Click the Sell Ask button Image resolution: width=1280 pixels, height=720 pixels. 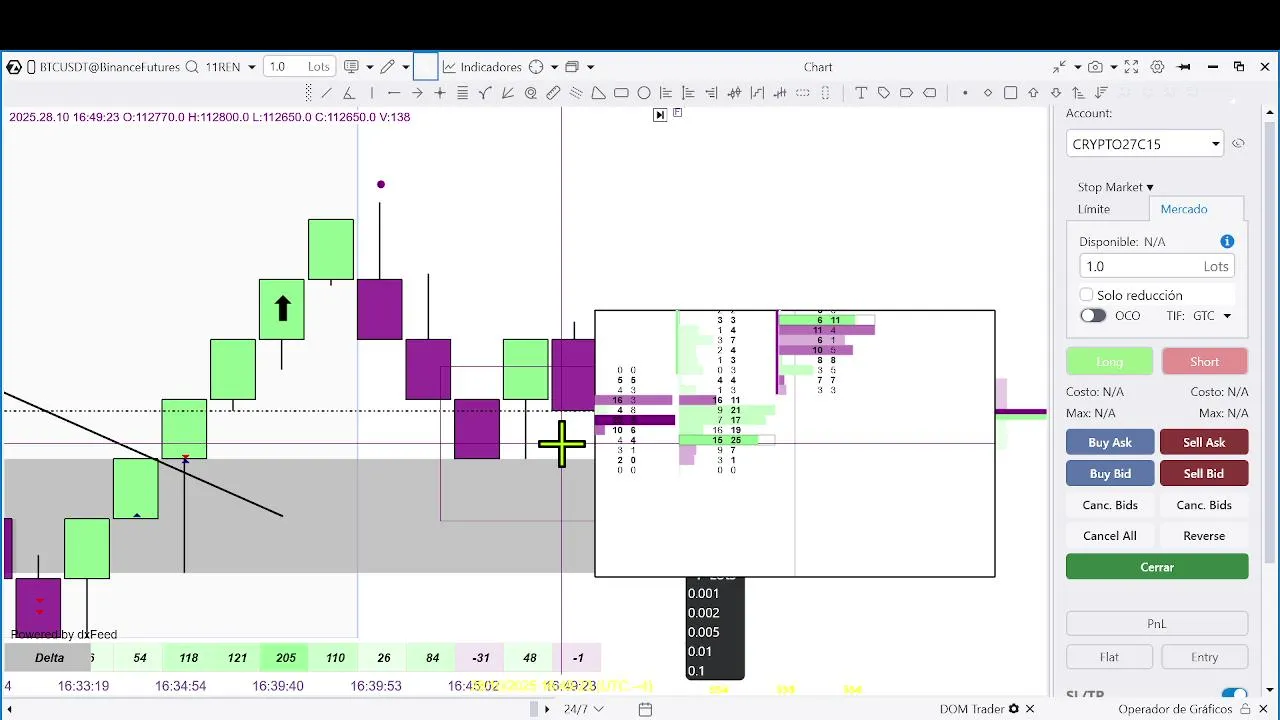[1204, 442]
